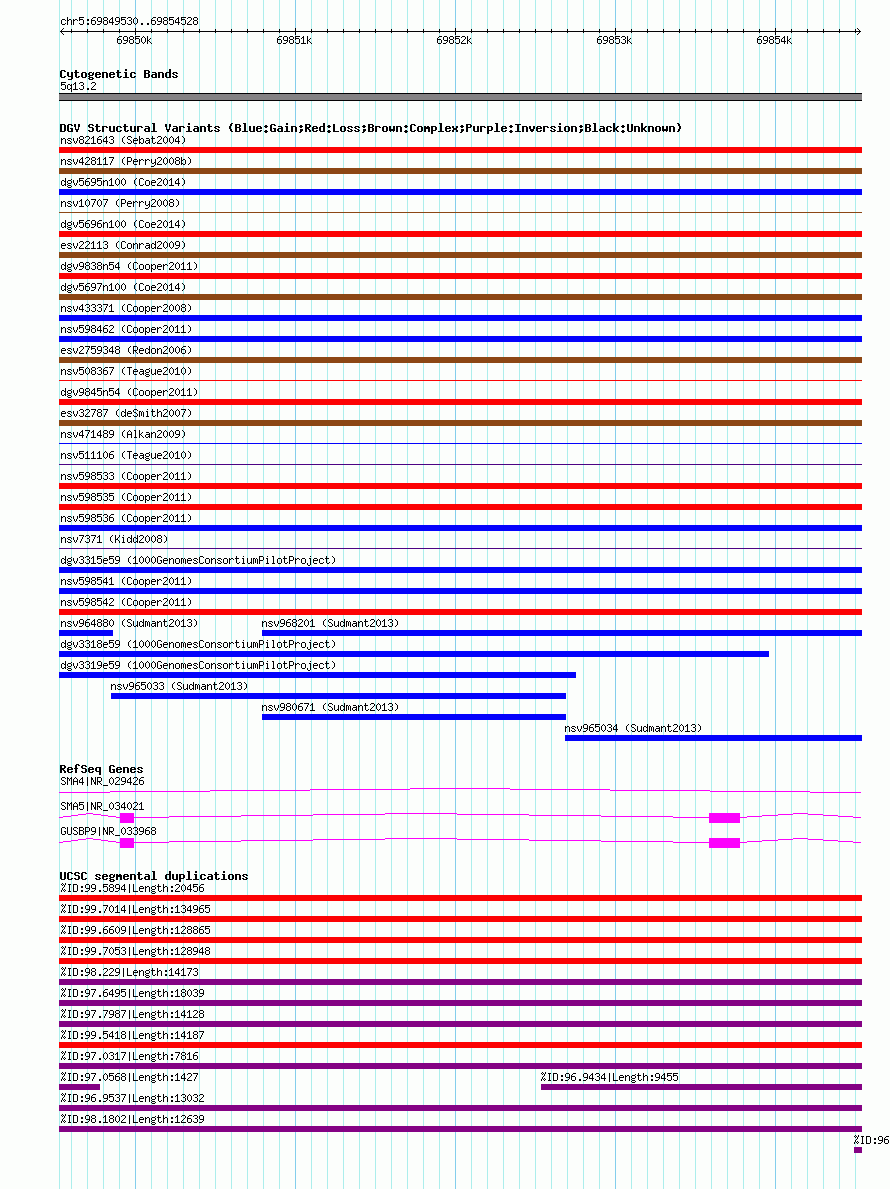Select variant esv2759348 (Redon2006)
The height and width of the screenshot is (1189, 890).
126,350
